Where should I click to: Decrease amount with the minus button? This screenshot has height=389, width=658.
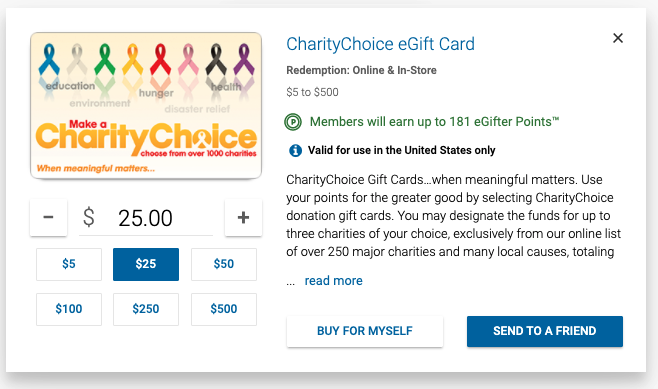pos(48,217)
